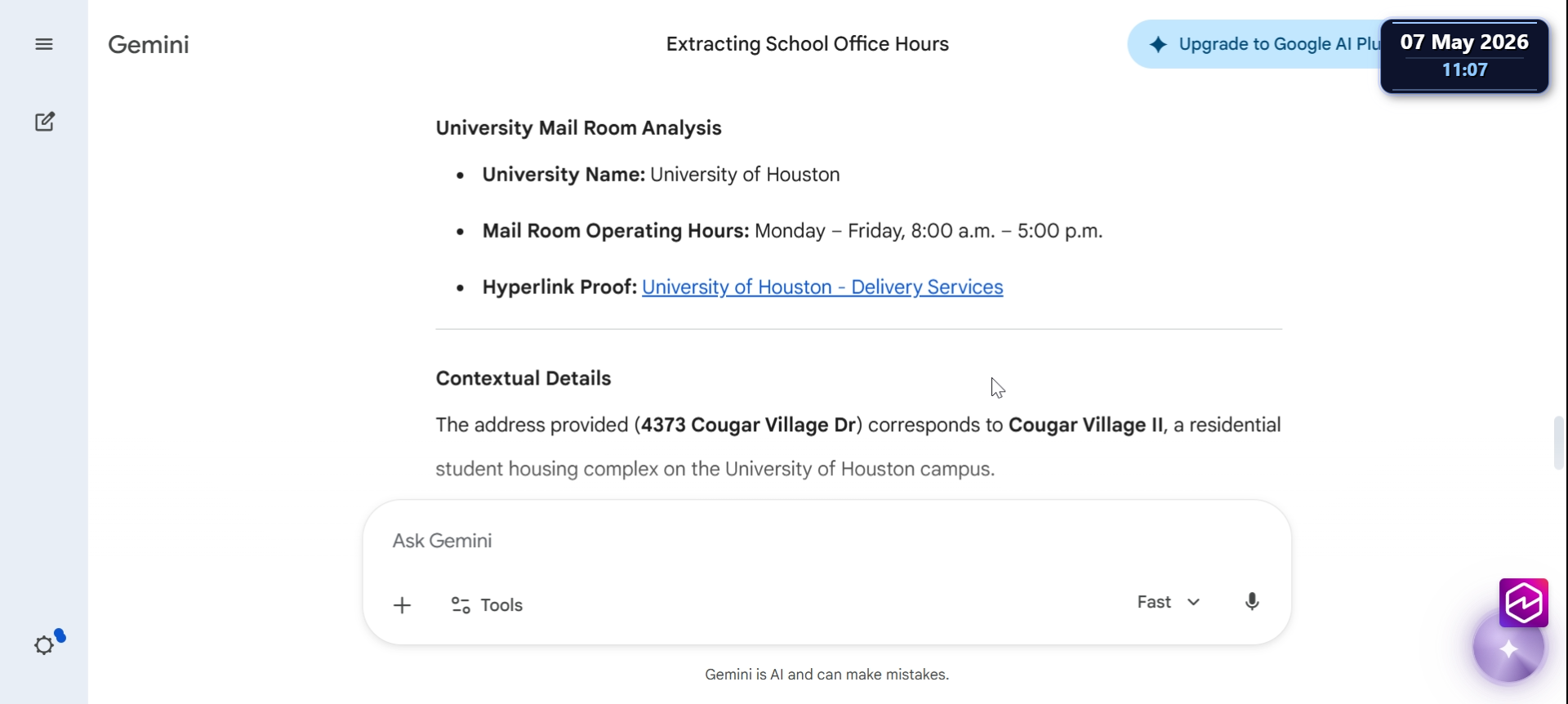Focus the Ask Gemini input field
Viewport: 1568px width, 704px height.
pyautogui.click(x=826, y=541)
